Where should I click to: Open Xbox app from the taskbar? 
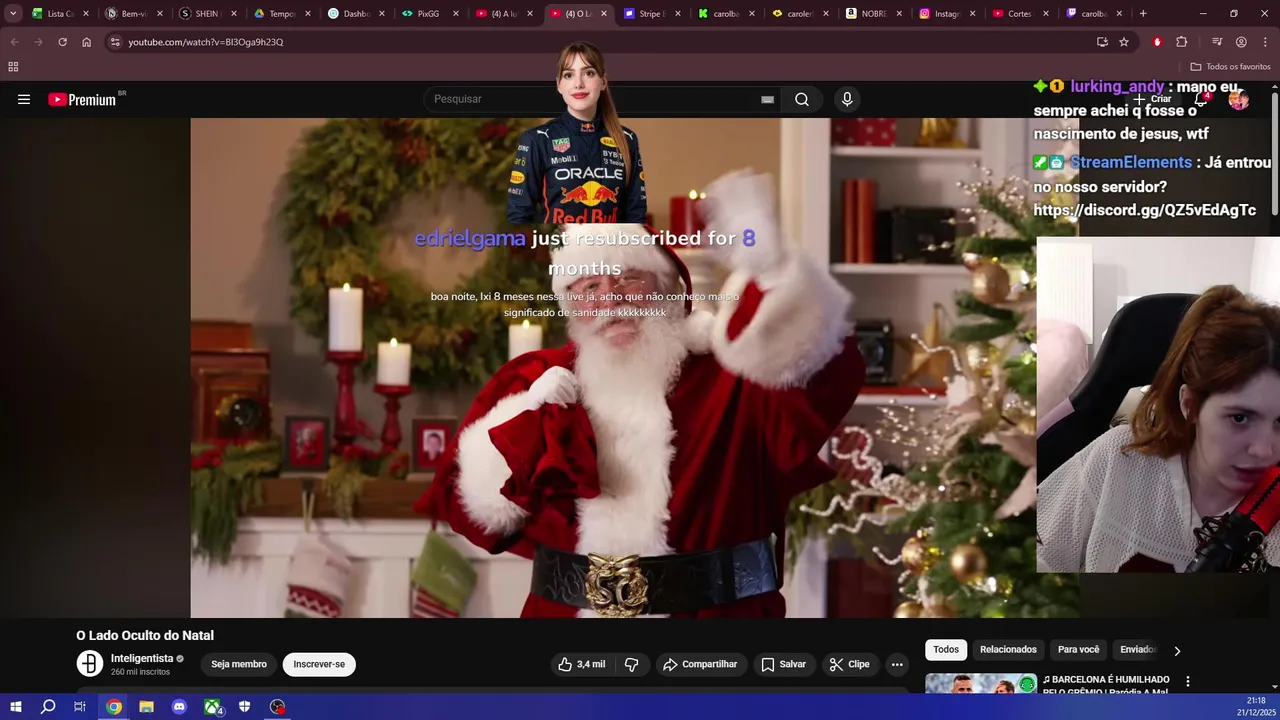[212, 707]
